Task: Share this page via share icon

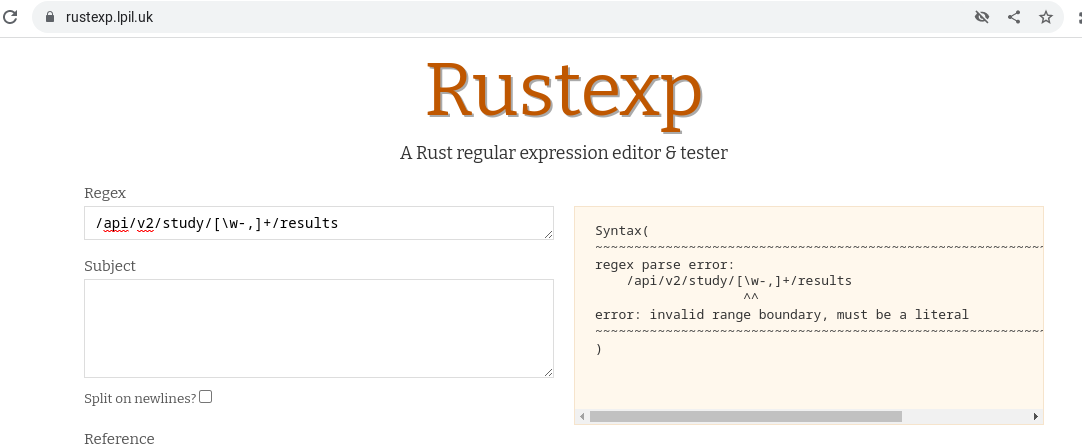Action: [x=1014, y=17]
